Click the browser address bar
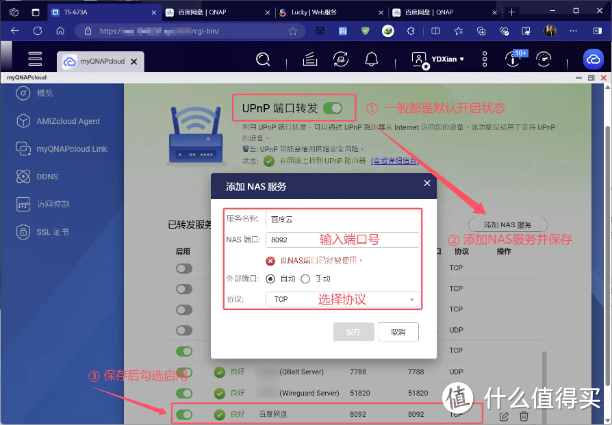The width and height of the screenshot is (612, 425). (x=190, y=31)
